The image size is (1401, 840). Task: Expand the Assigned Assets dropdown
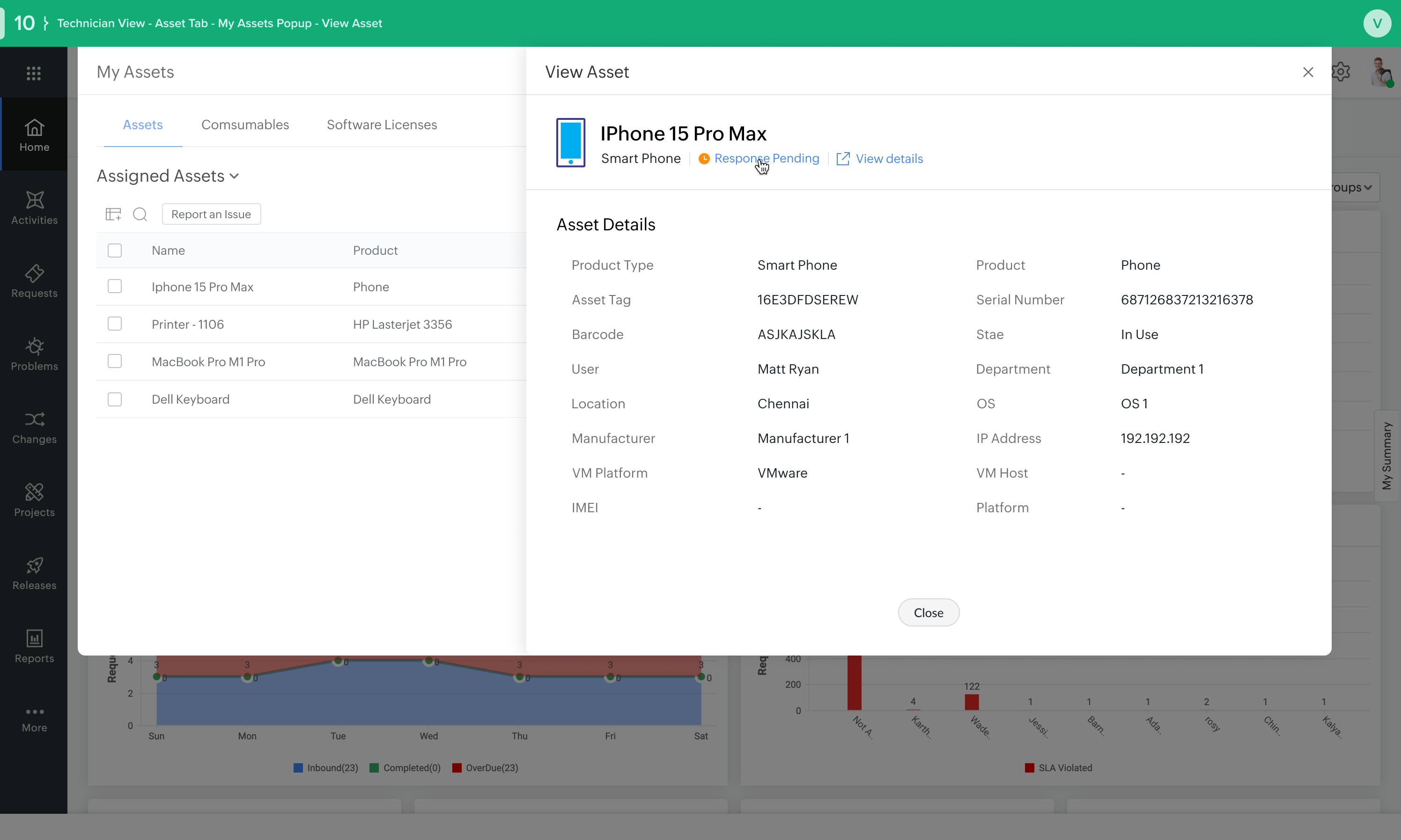(168, 176)
